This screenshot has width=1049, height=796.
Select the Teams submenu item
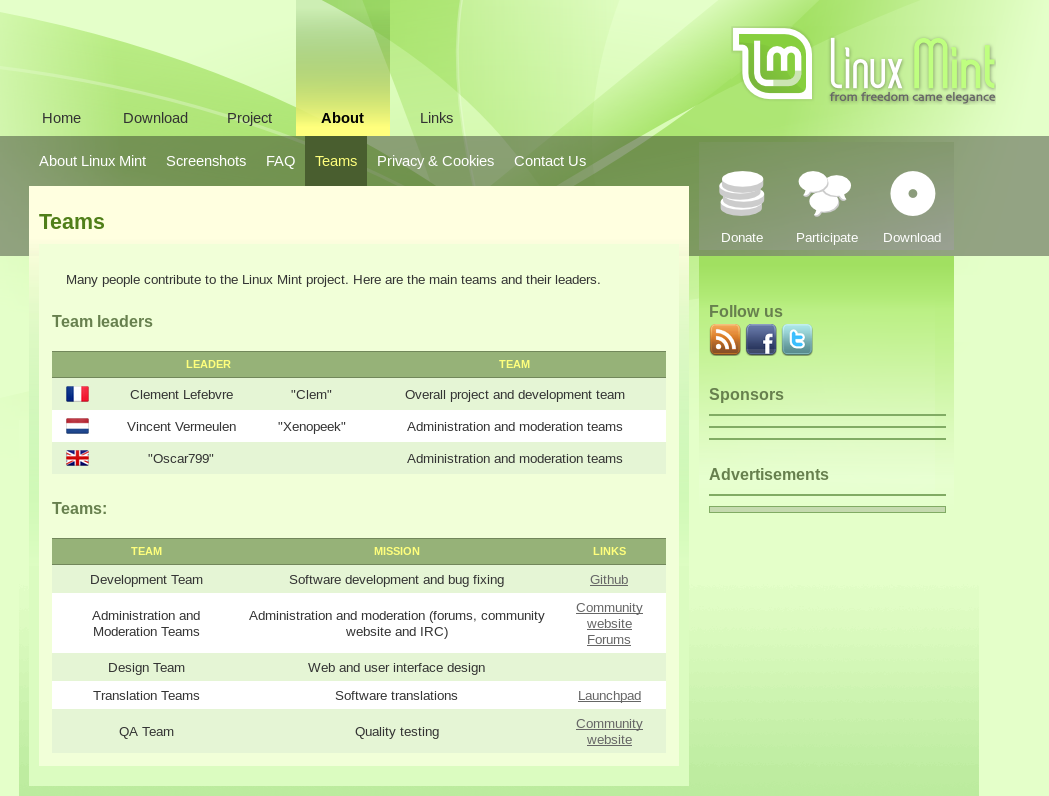point(336,161)
